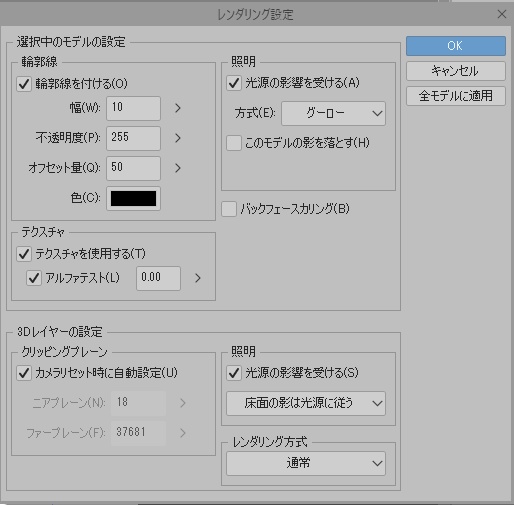Expand the ファープレーン(F) slider arrow
The height and width of the screenshot is (505, 514).
click(x=183, y=433)
